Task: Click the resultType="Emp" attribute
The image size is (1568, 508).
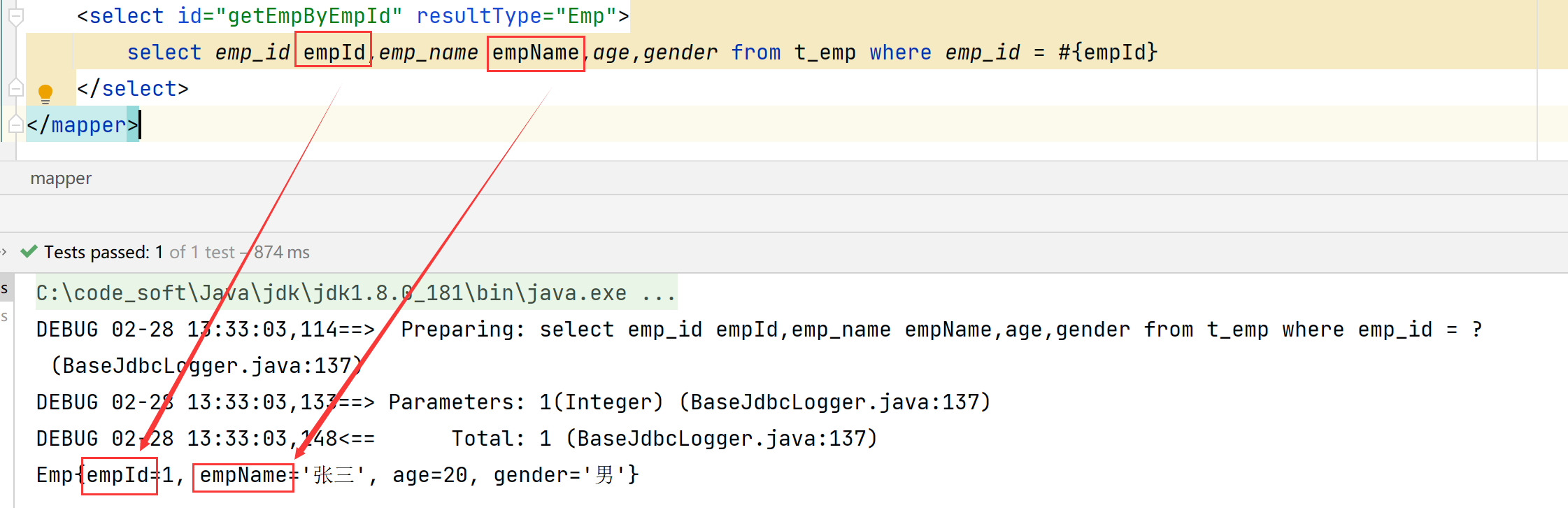Action: (515, 16)
